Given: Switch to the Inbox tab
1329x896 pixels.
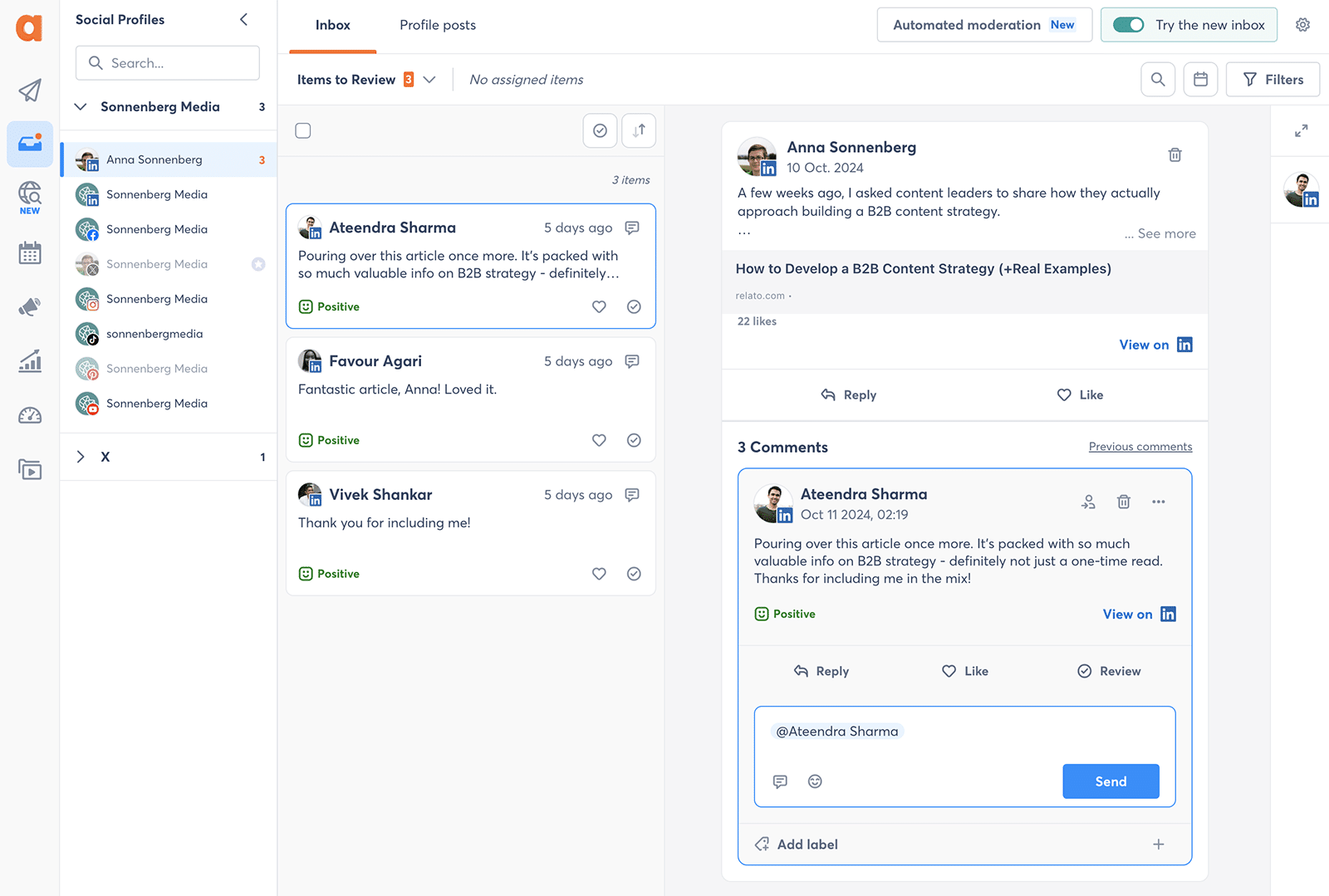Looking at the screenshot, I should (x=332, y=26).
